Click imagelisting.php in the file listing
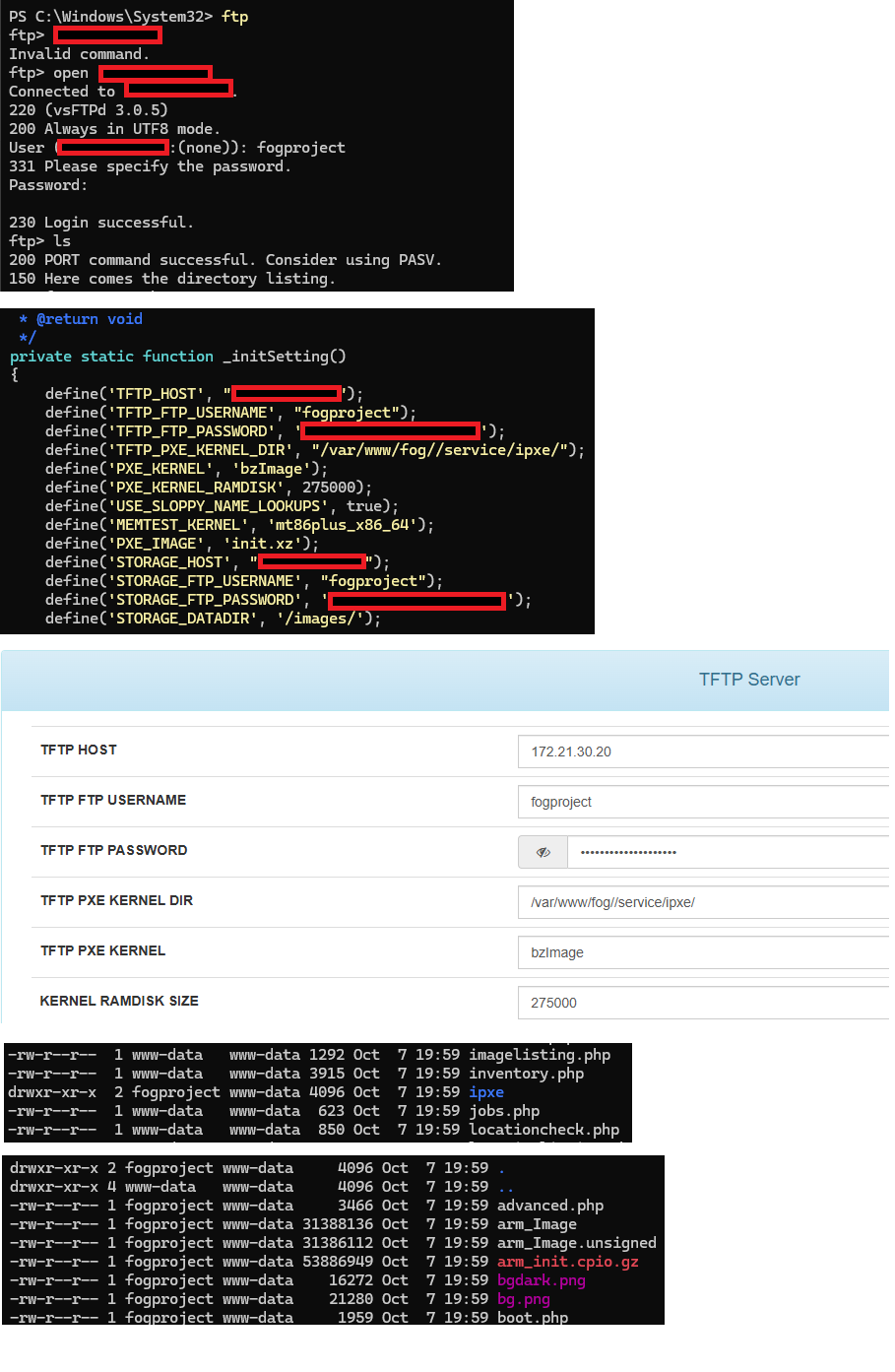This screenshot has height=1372, width=895. [540, 1055]
